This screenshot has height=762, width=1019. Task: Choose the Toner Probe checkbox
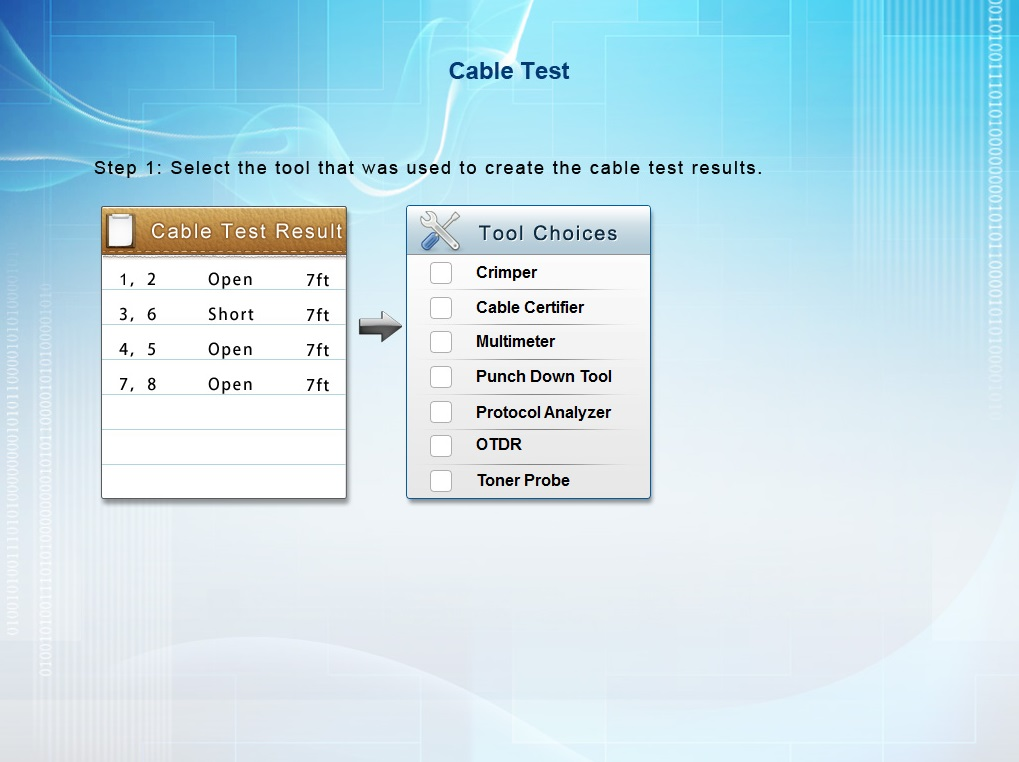click(441, 481)
